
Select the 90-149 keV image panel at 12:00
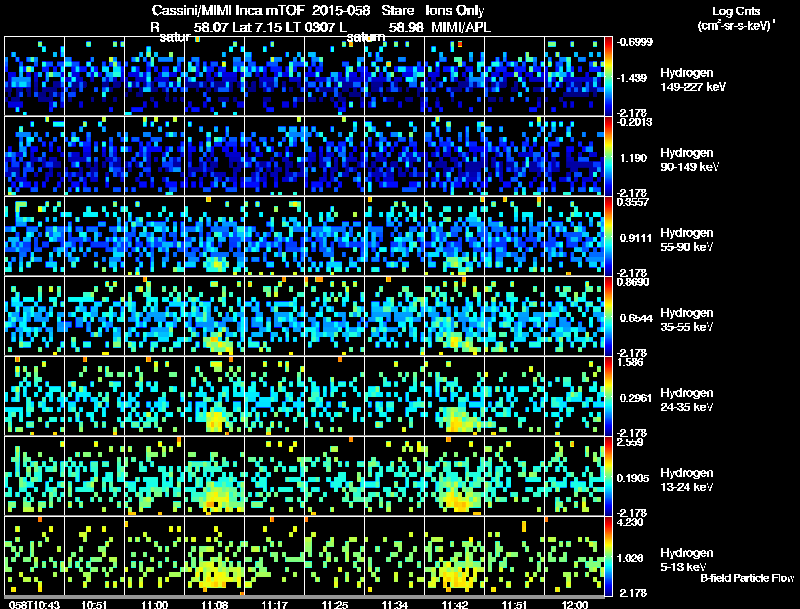(x=574, y=156)
